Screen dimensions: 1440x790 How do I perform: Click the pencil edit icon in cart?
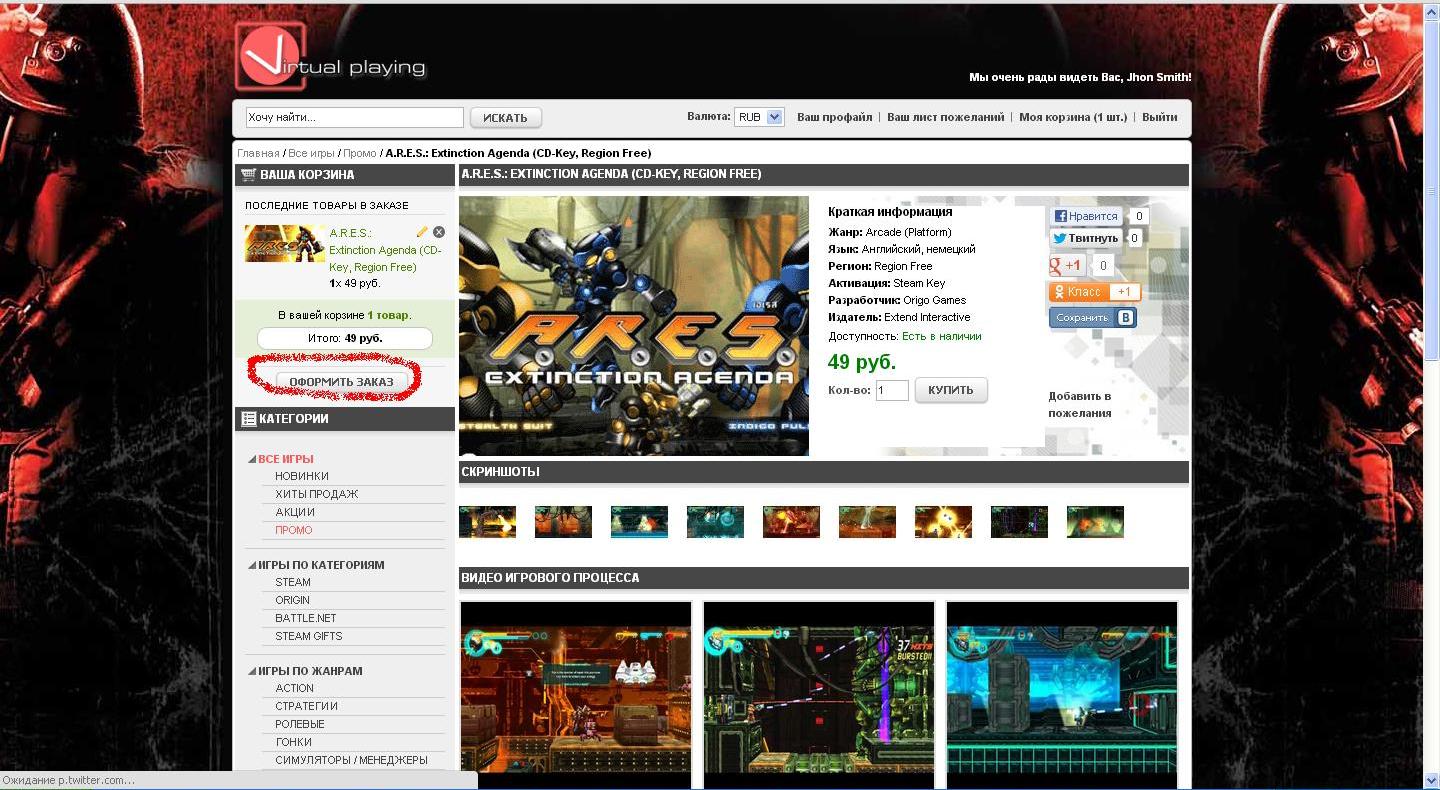point(422,232)
